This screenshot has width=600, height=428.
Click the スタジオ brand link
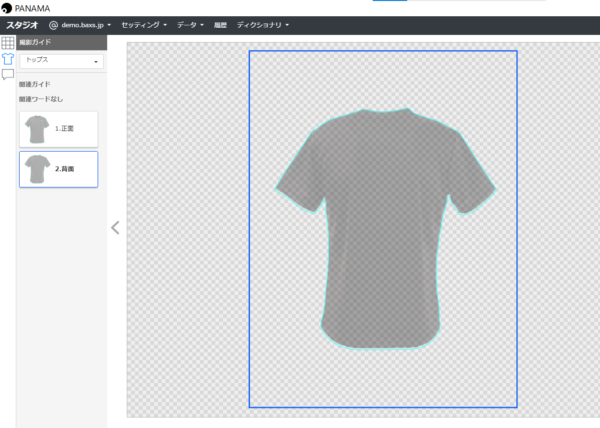pos(22,24)
